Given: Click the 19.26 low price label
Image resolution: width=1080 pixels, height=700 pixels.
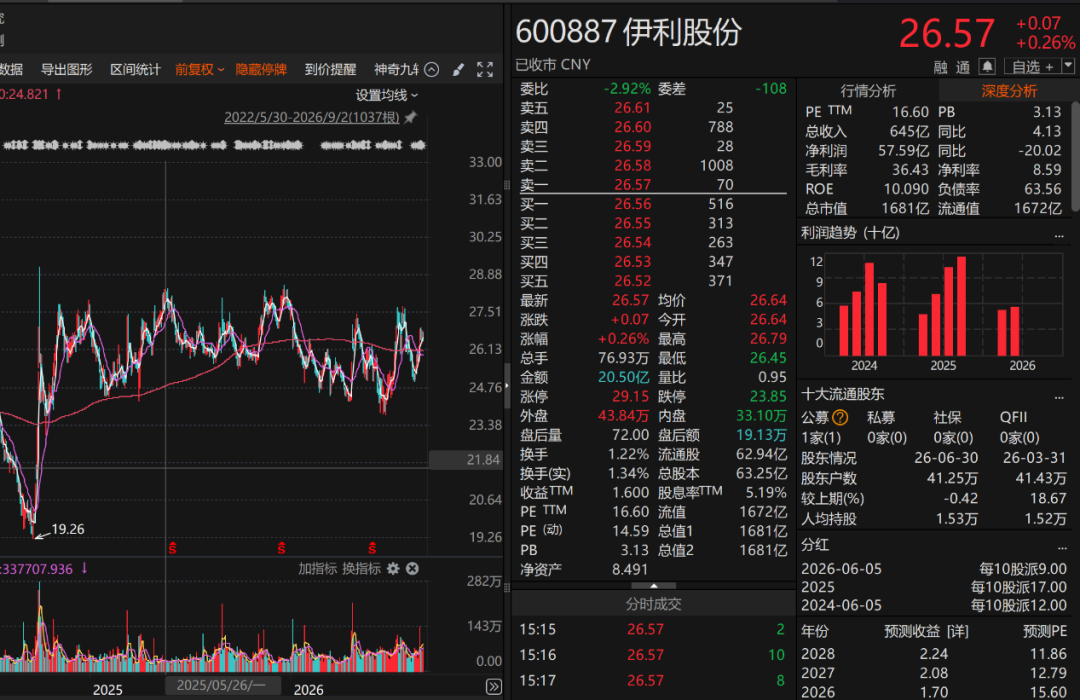Looking at the screenshot, I should click(68, 530).
